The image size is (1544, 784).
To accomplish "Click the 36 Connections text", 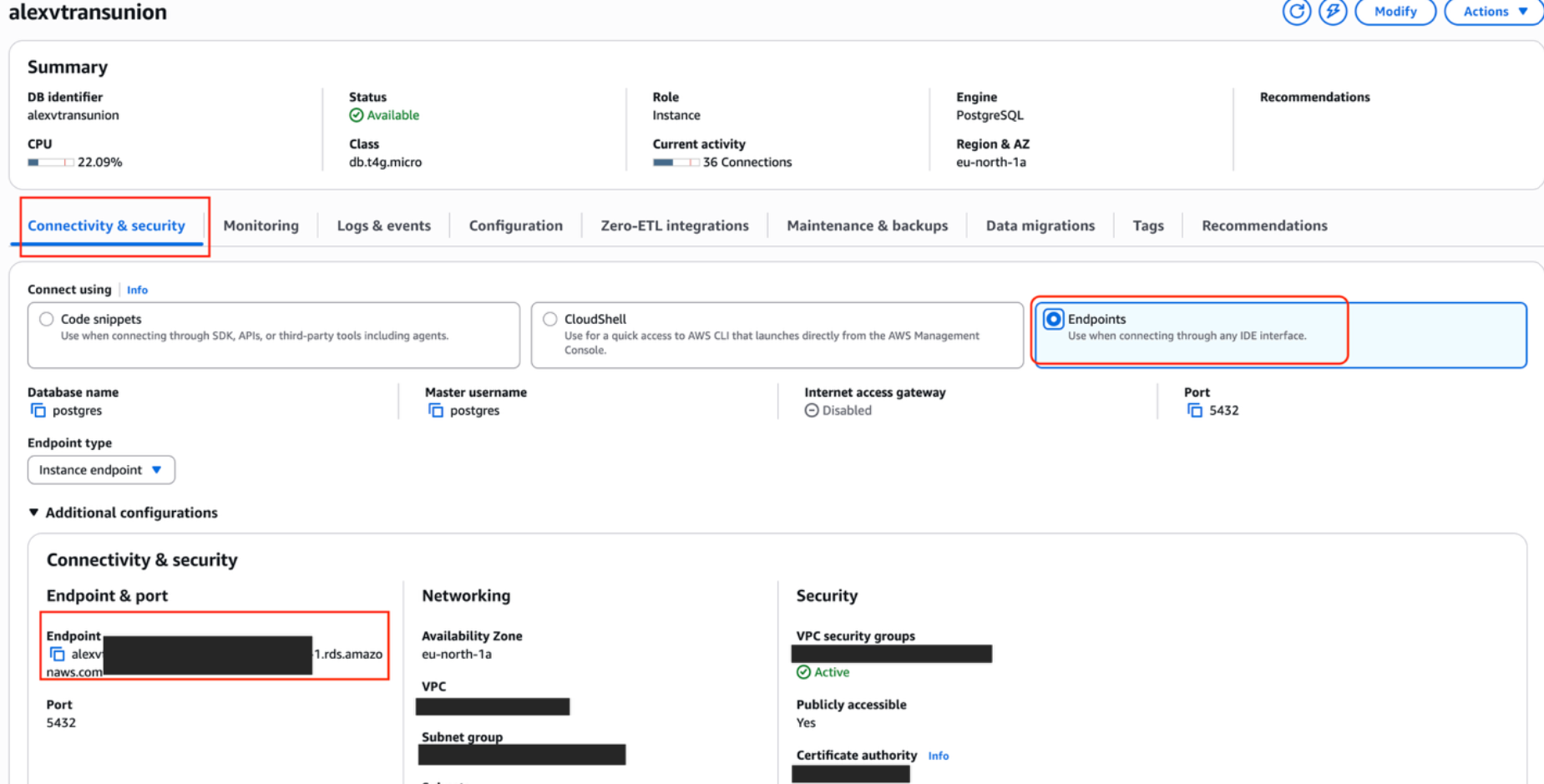I will coord(747,162).
